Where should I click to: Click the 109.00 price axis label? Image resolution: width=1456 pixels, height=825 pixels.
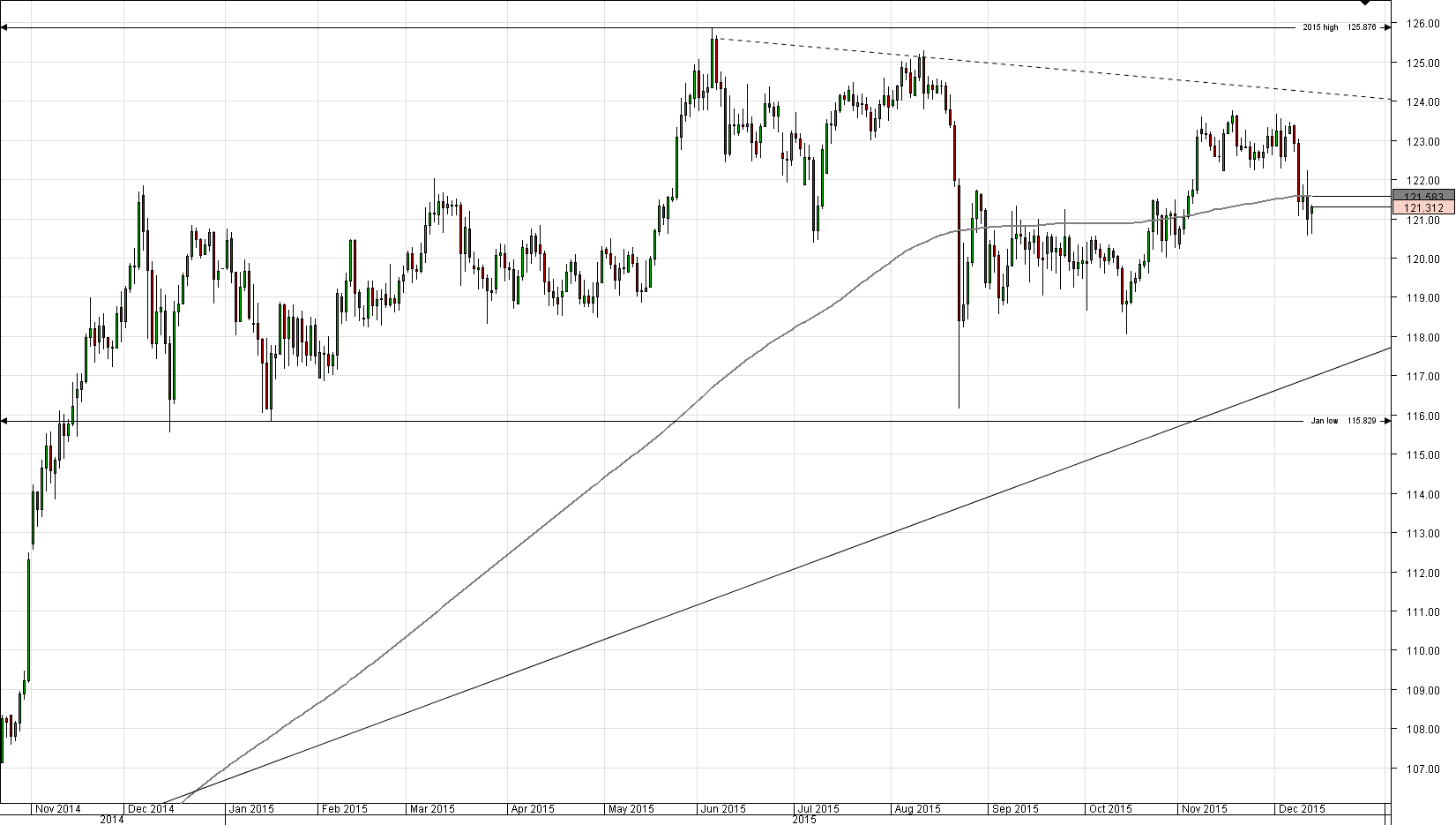(1424, 691)
